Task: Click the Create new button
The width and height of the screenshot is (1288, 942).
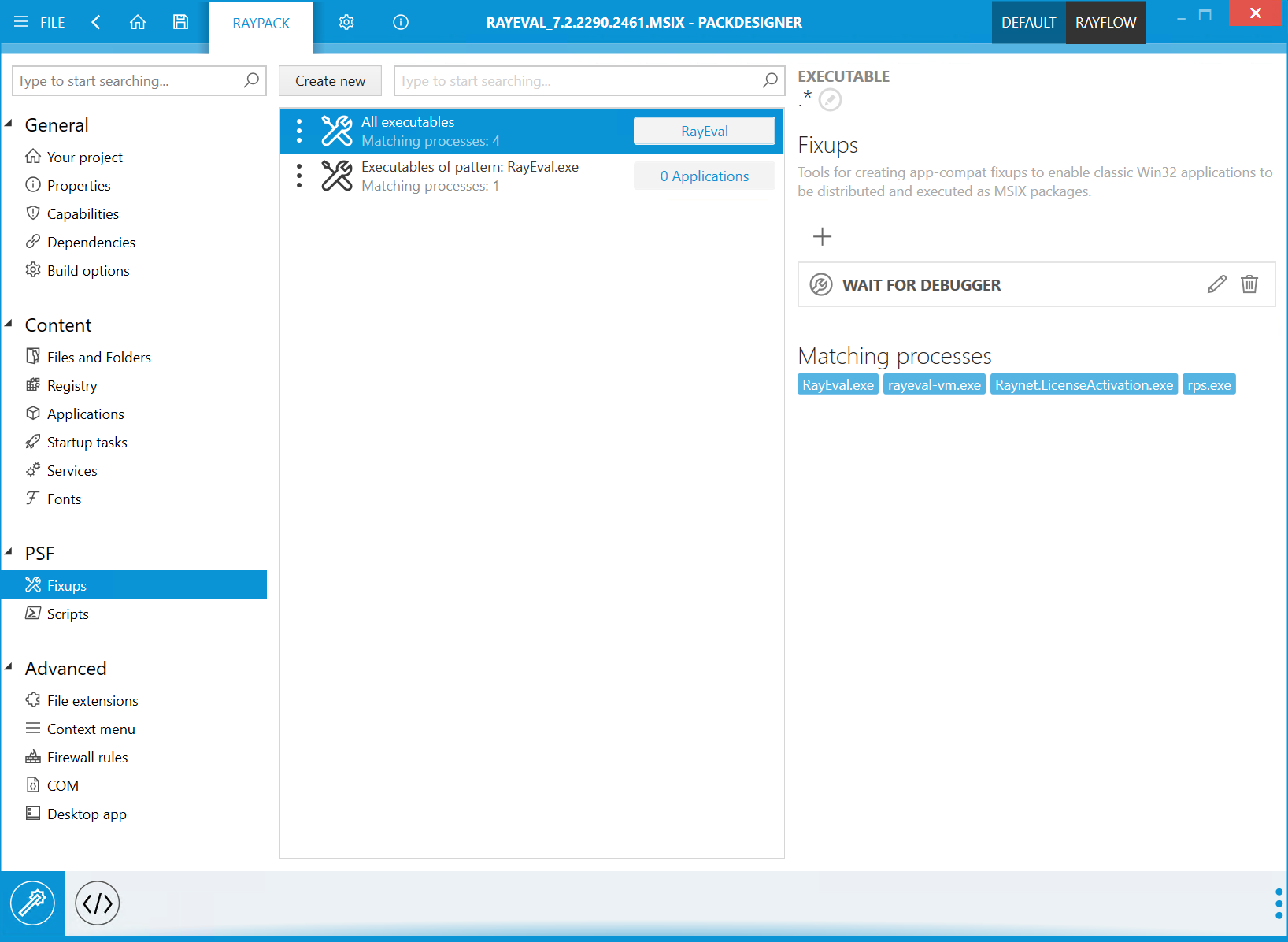Action: [x=329, y=80]
